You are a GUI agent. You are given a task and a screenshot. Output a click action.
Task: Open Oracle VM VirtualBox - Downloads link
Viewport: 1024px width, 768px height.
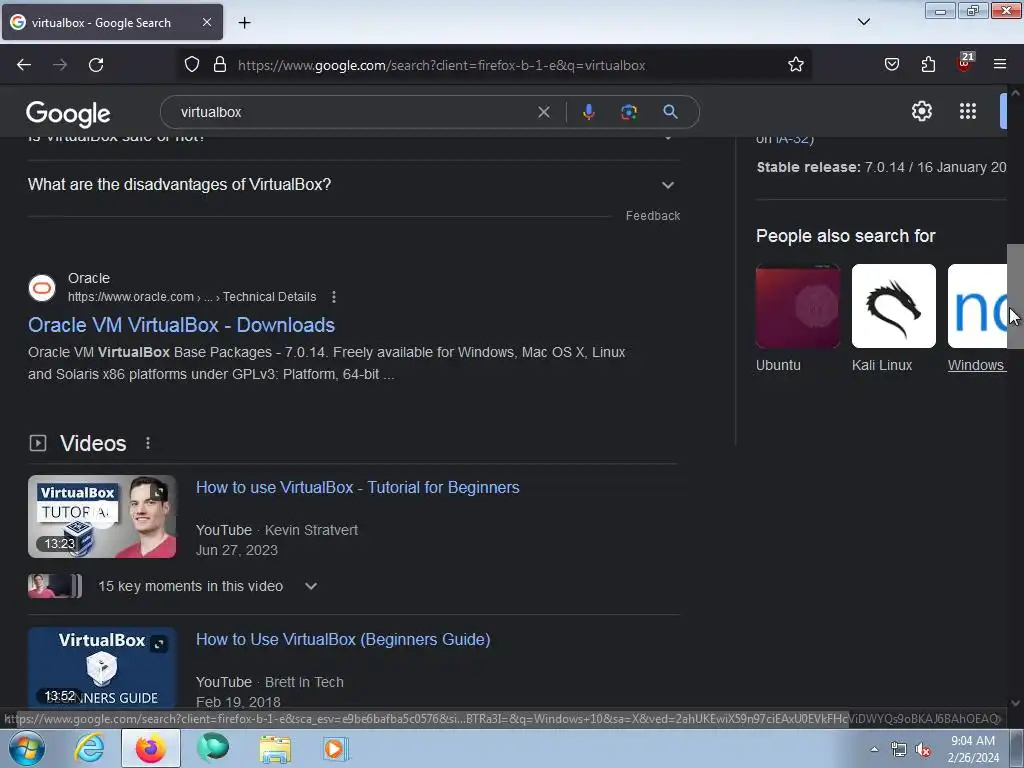tap(182, 325)
